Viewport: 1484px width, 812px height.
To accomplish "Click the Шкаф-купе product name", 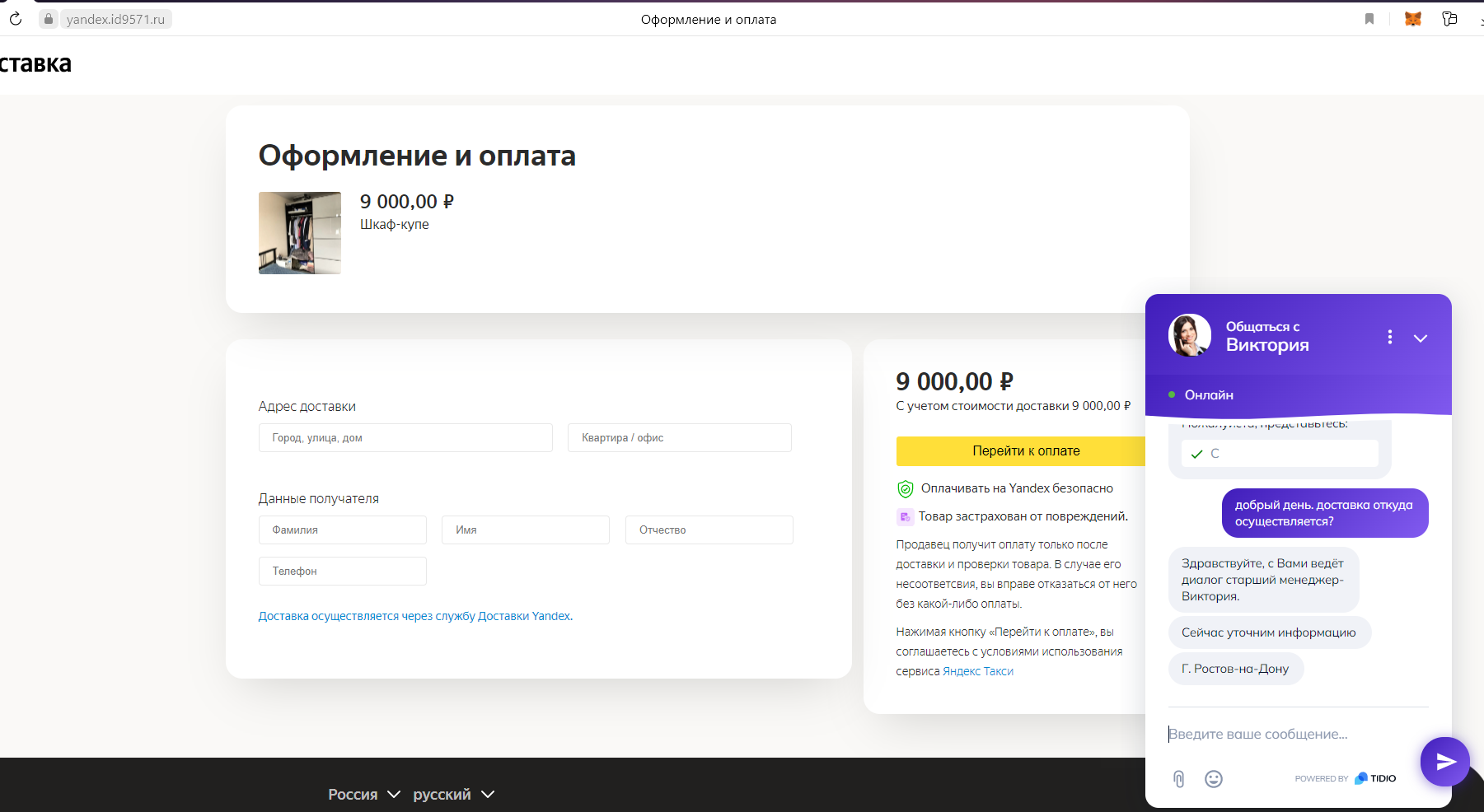I will (x=395, y=225).
